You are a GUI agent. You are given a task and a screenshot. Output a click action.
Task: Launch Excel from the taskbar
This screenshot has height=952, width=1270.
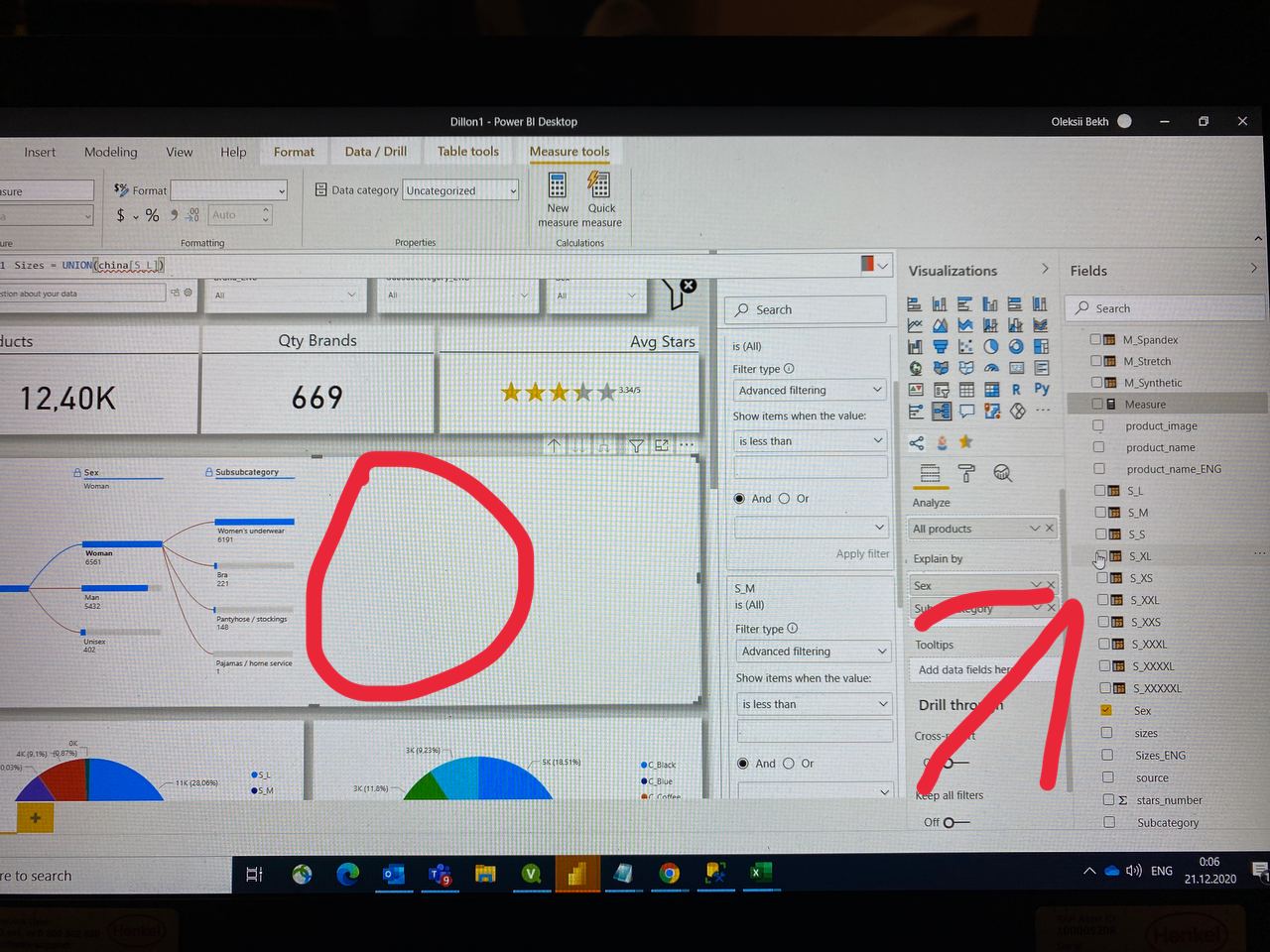click(x=760, y=873)
